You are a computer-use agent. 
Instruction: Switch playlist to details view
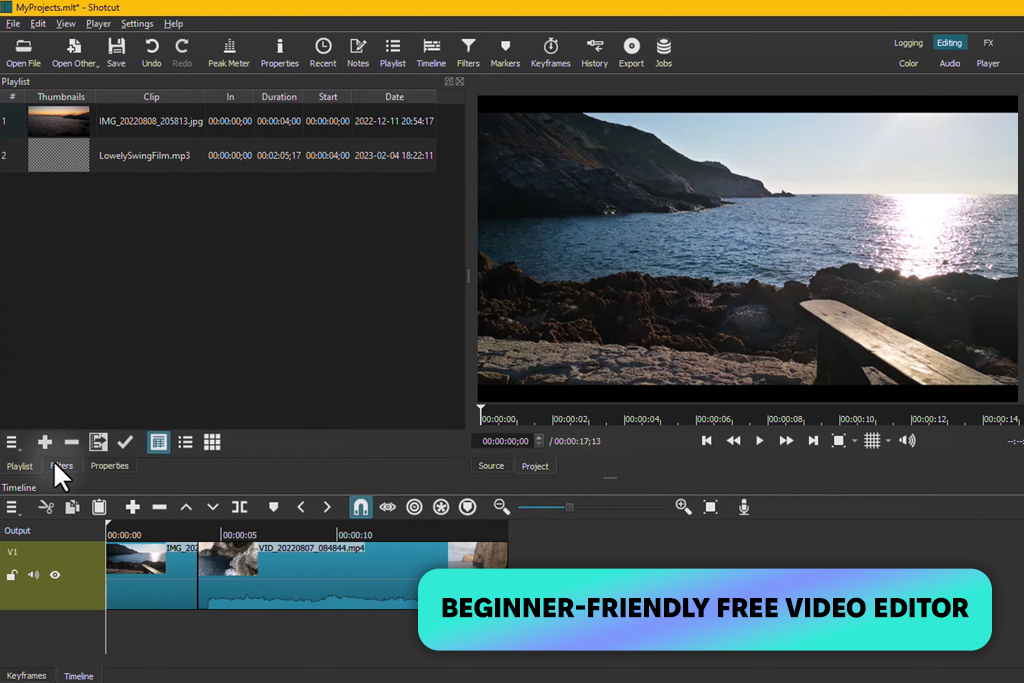[158, 443]
